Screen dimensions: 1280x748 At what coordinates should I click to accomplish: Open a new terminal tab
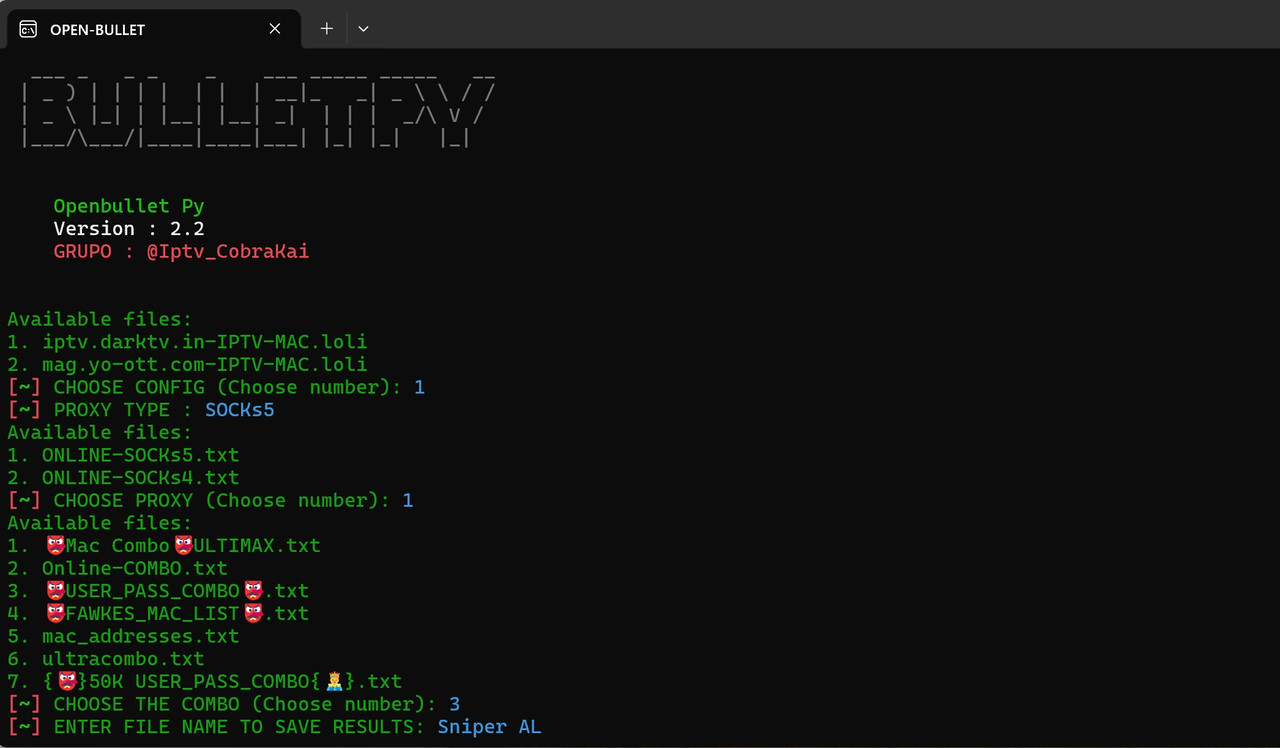click(x=326, y=29)
